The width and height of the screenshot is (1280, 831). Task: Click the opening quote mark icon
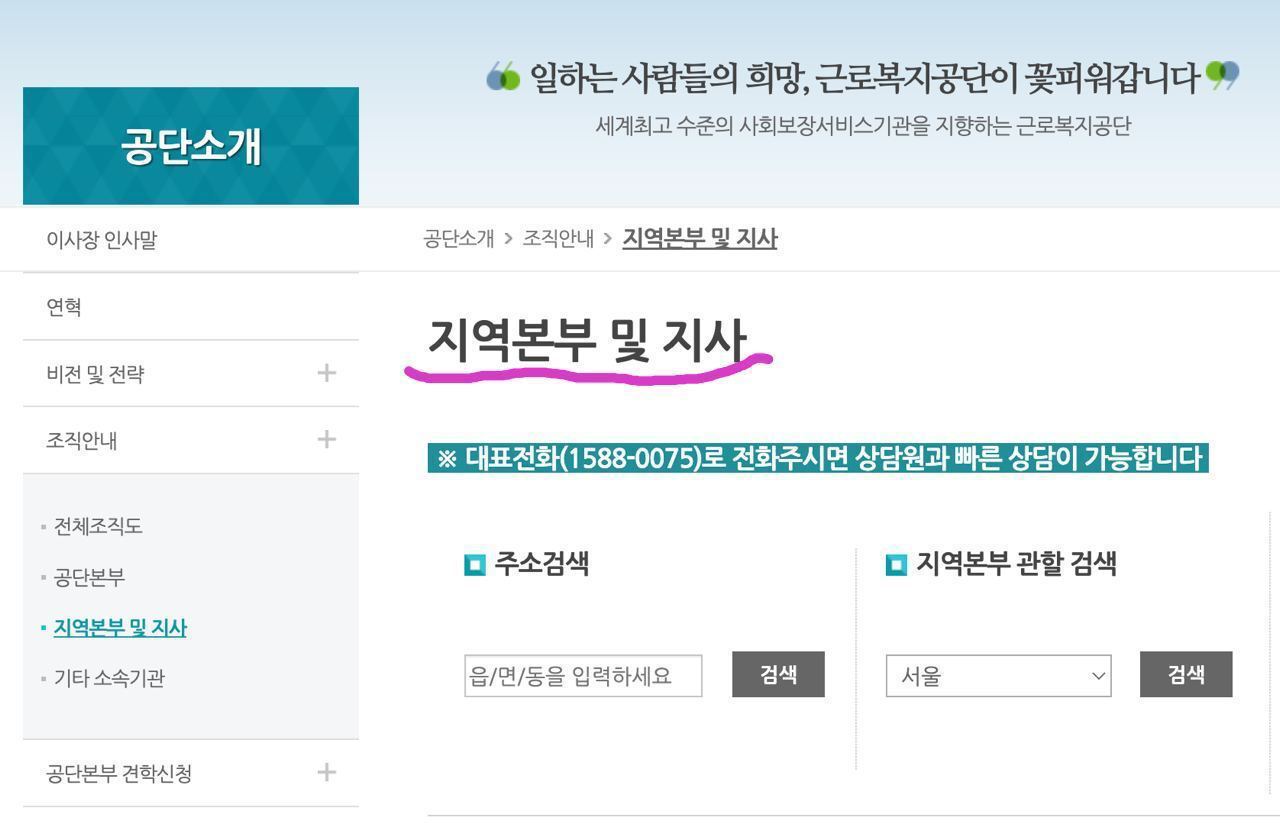click(x=503, y=76)
